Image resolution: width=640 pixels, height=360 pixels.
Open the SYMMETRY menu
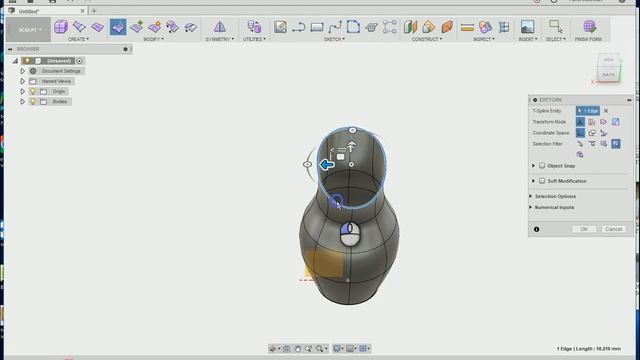pyautogui.click(x=220, y=39)
